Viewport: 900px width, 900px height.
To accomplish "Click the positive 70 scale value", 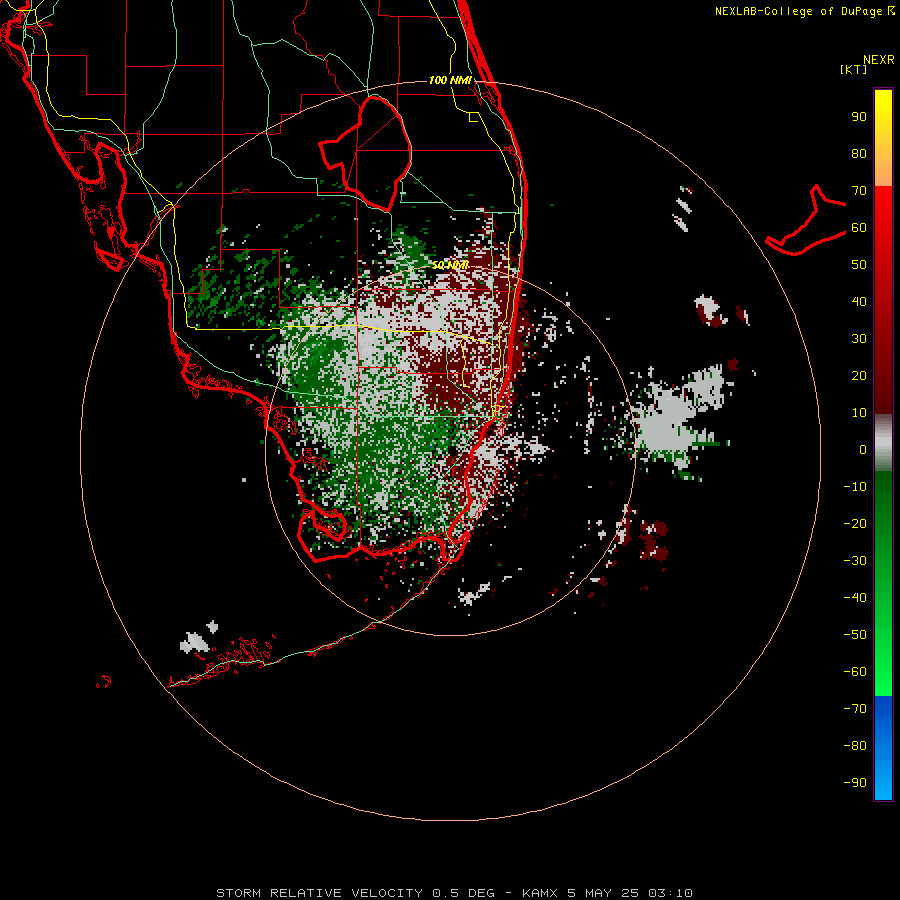I will click(859, 191).
